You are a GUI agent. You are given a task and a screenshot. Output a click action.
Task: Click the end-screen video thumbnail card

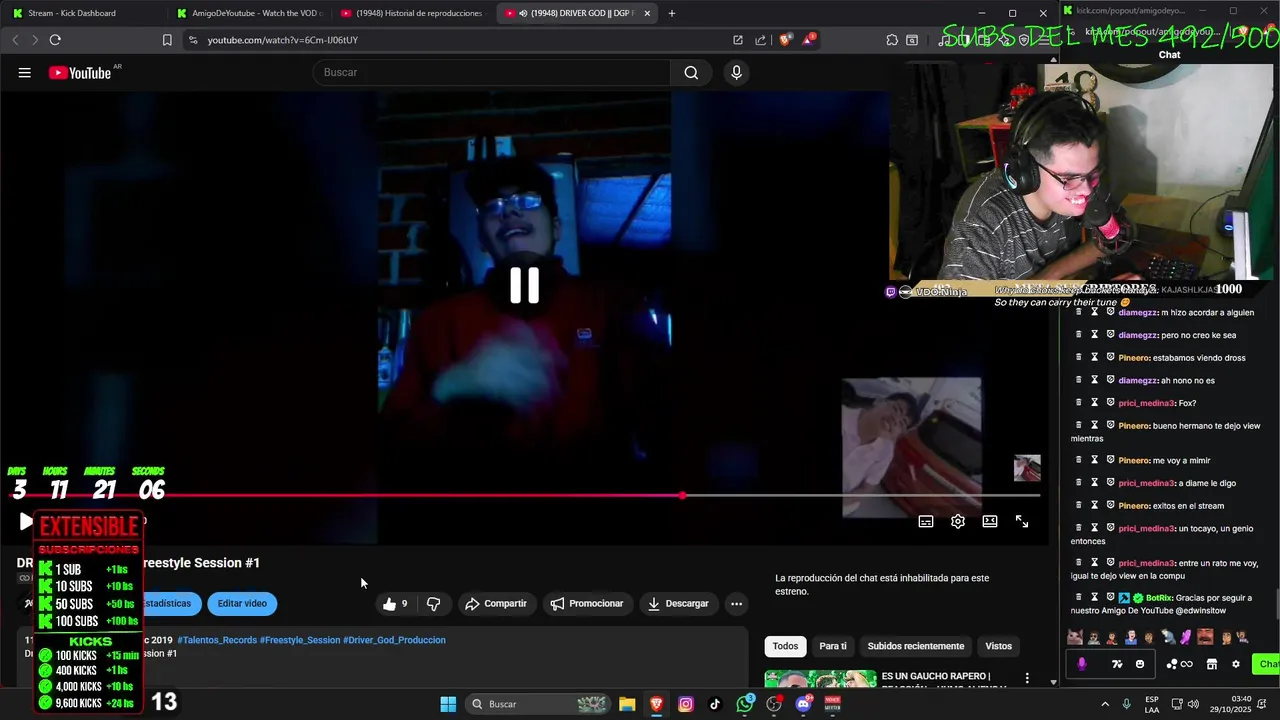[x=911, y=447]
